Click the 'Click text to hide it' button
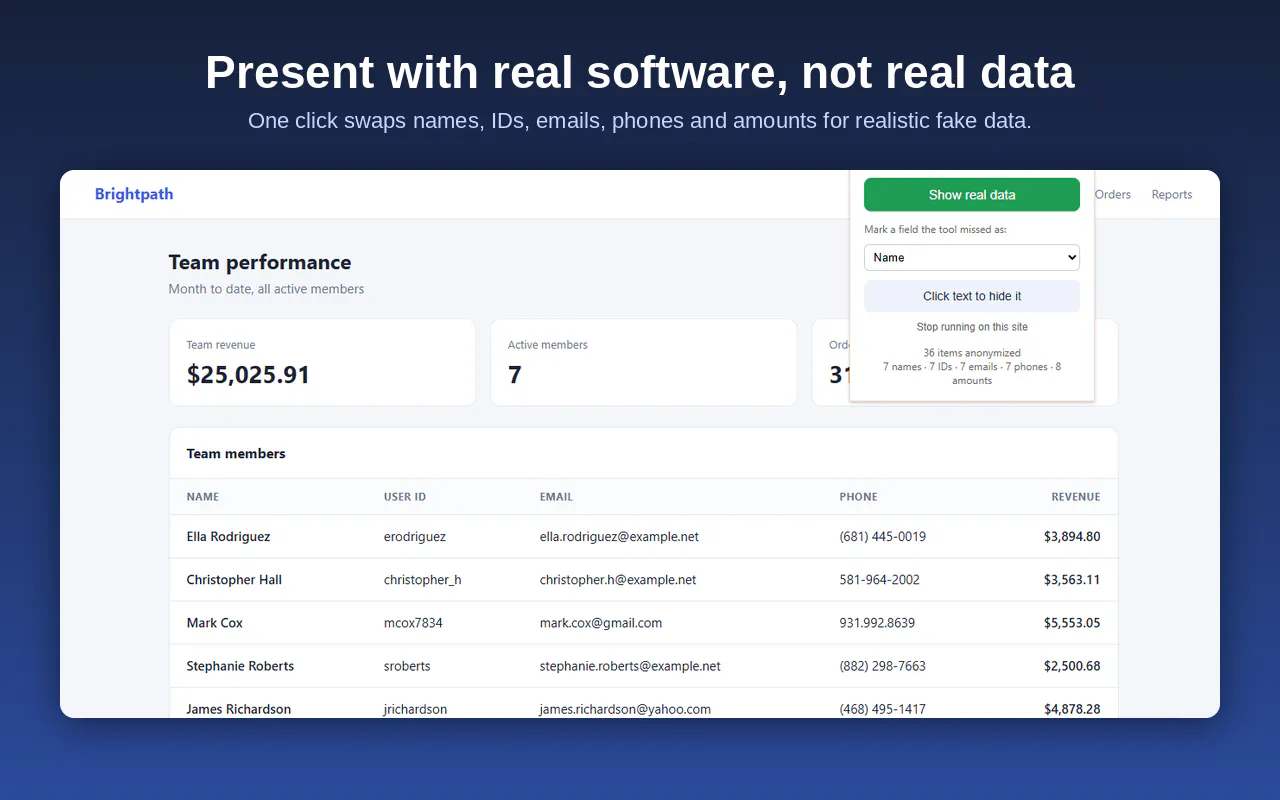Viewport: 1280px width, 800px height. (x=971, y=296)
